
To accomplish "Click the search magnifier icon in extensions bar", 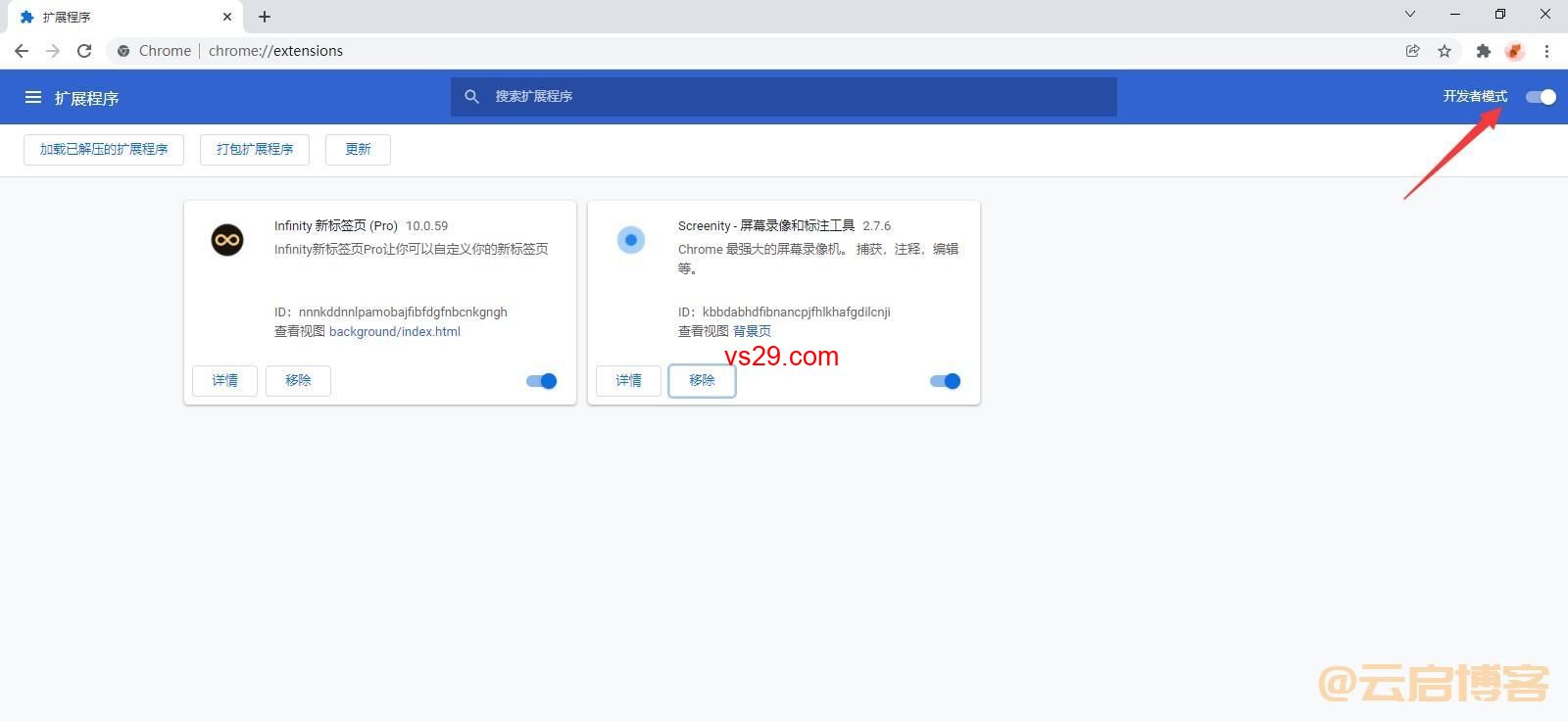I will [471, 96].
